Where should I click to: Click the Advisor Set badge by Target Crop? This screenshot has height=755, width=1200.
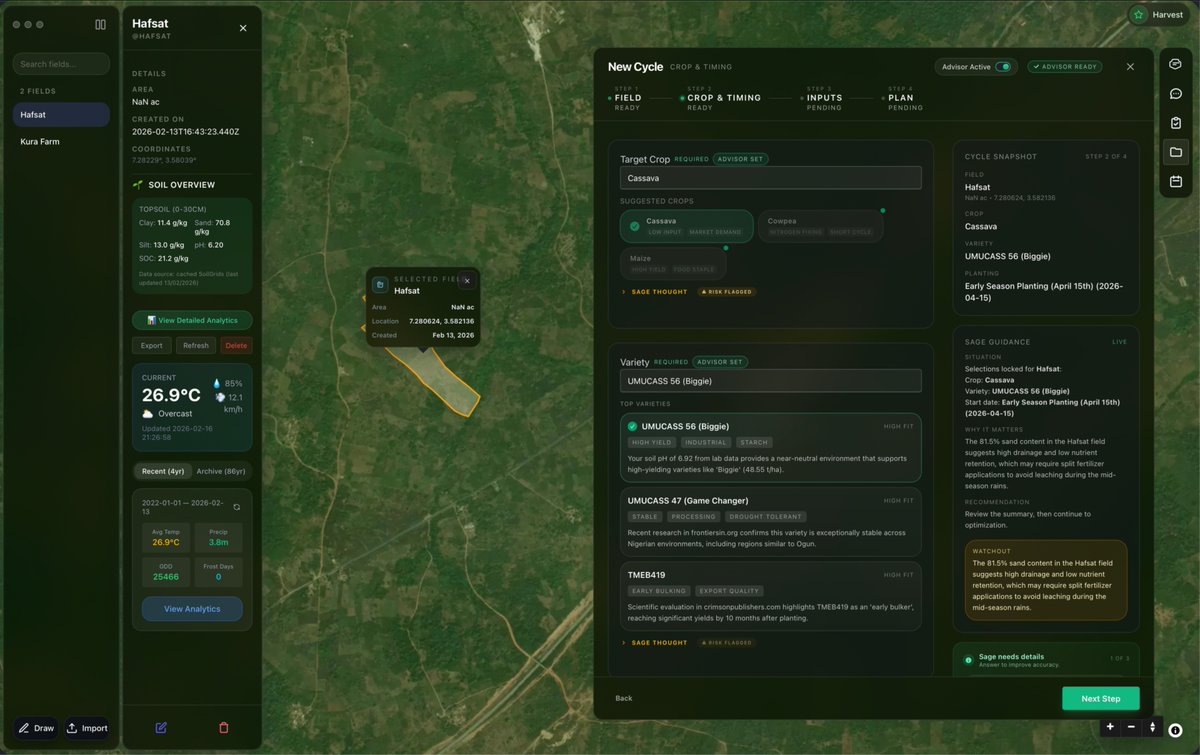[x=740, y=159]
